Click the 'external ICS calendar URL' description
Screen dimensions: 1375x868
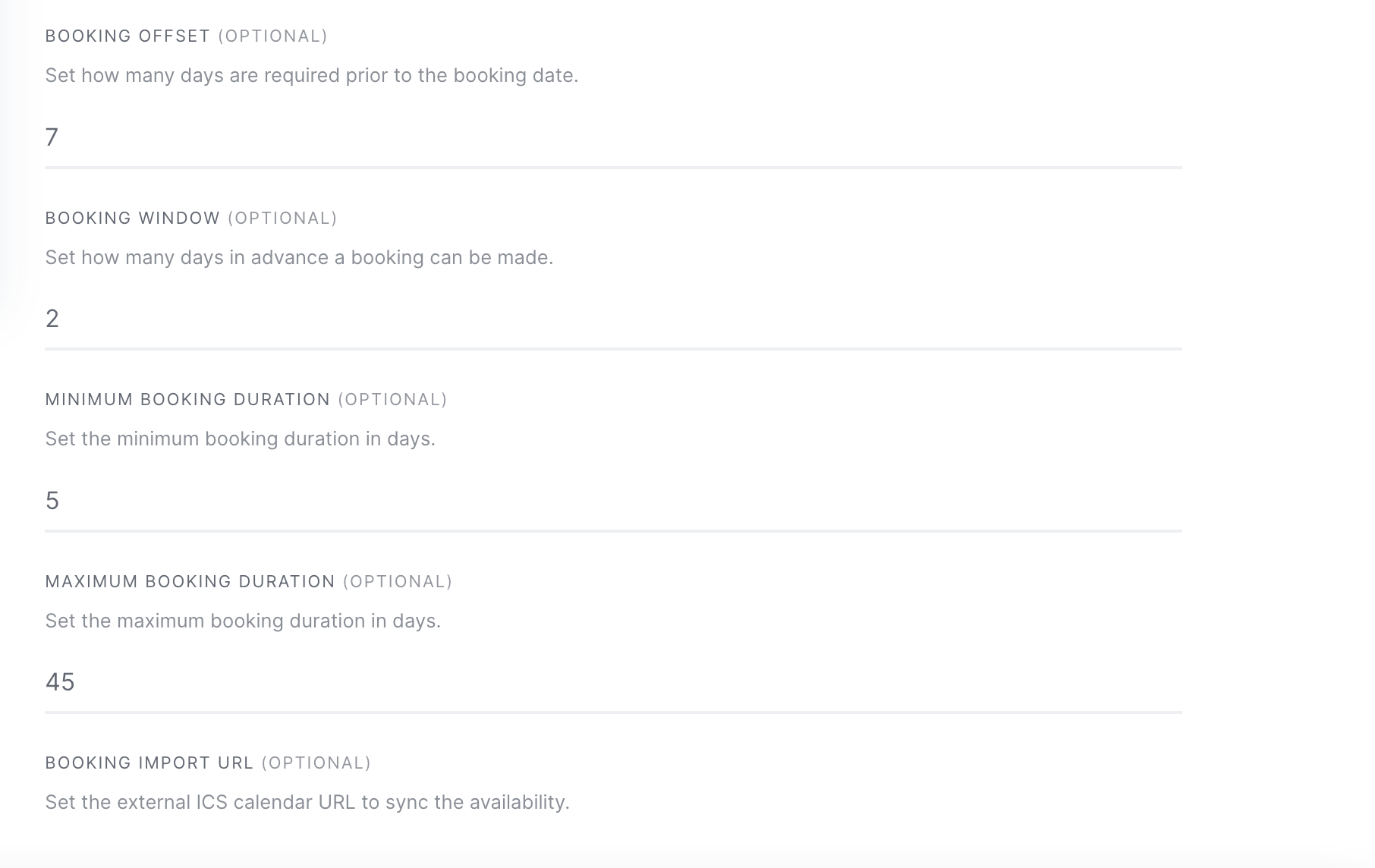point(307,803)
